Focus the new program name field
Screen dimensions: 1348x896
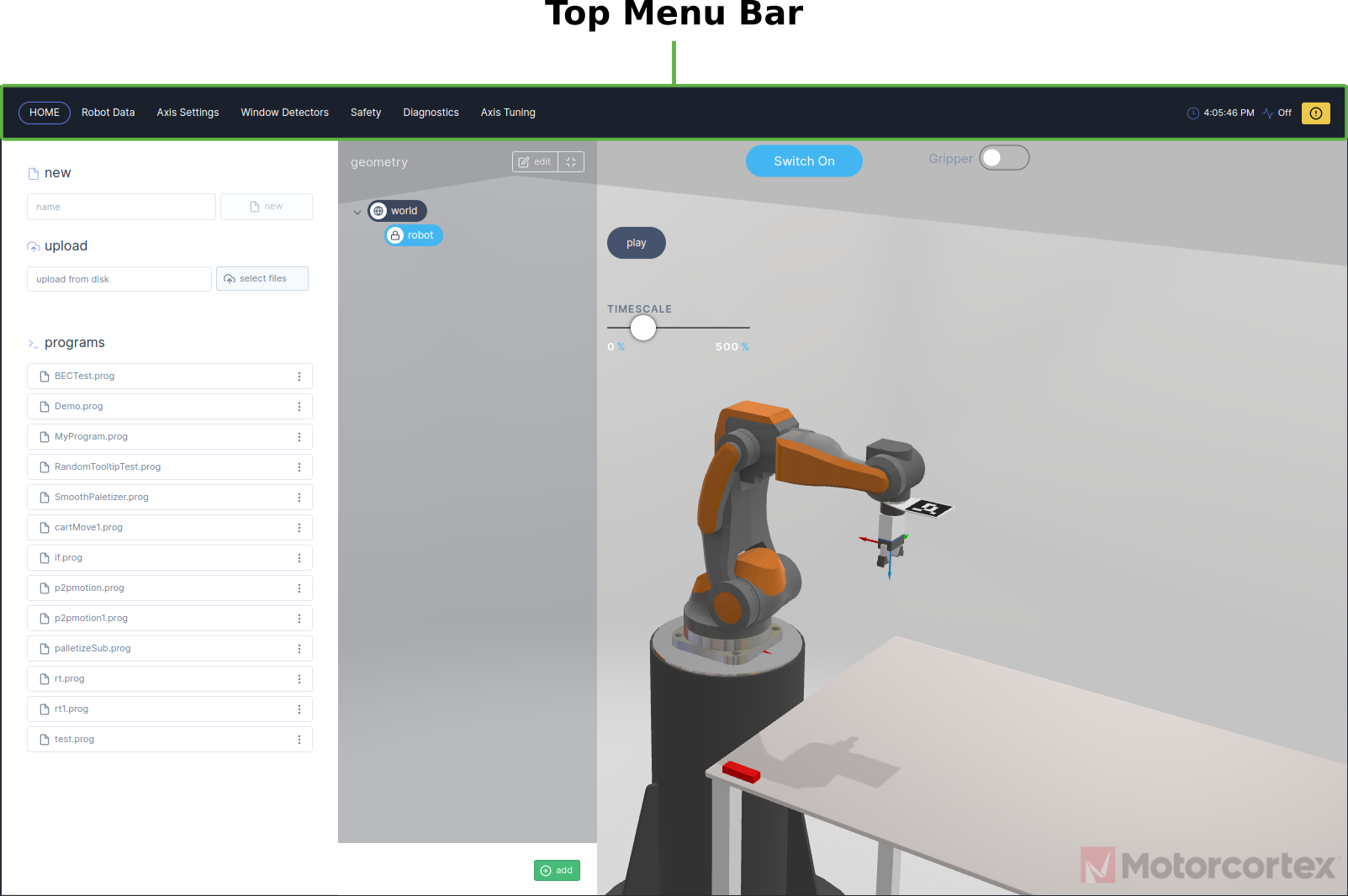click(x=121, y=207)
